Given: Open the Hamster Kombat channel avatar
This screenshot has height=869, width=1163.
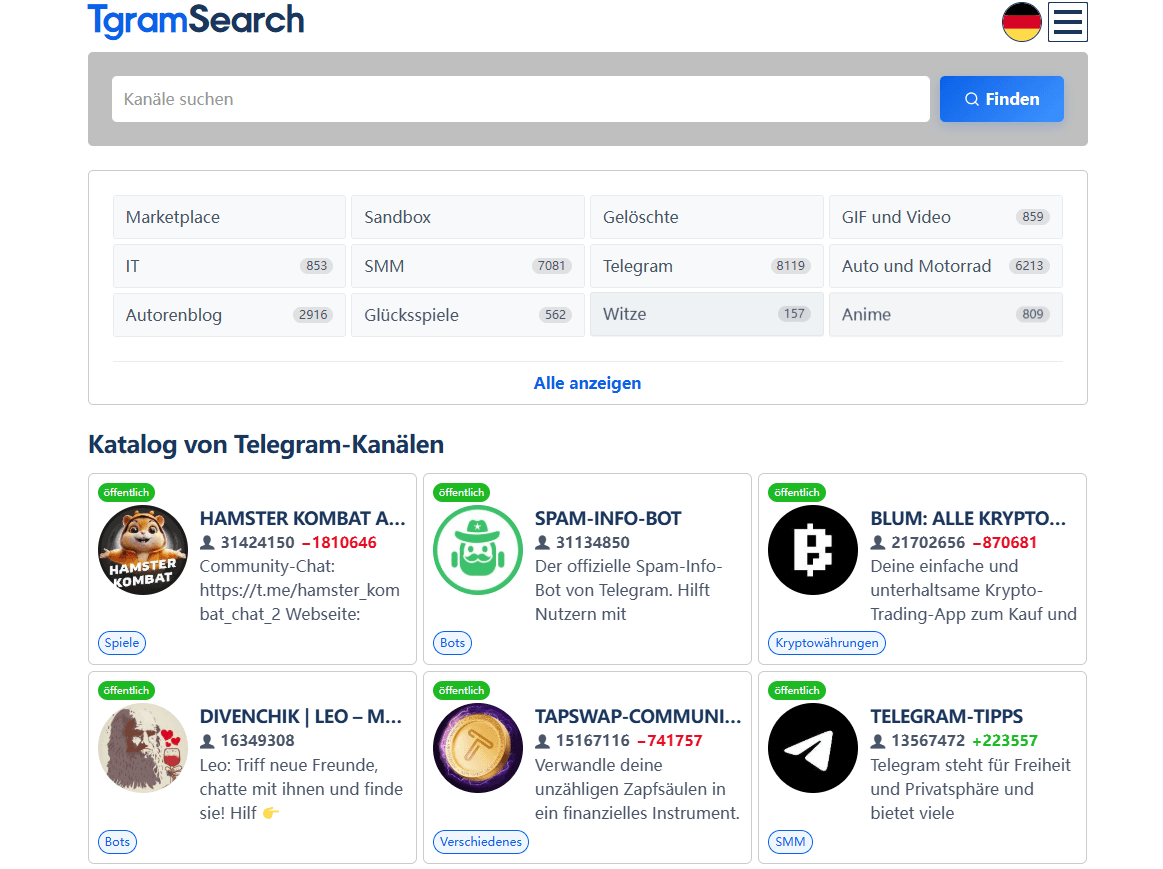Looking at the screenshot, I should point(143,550).
